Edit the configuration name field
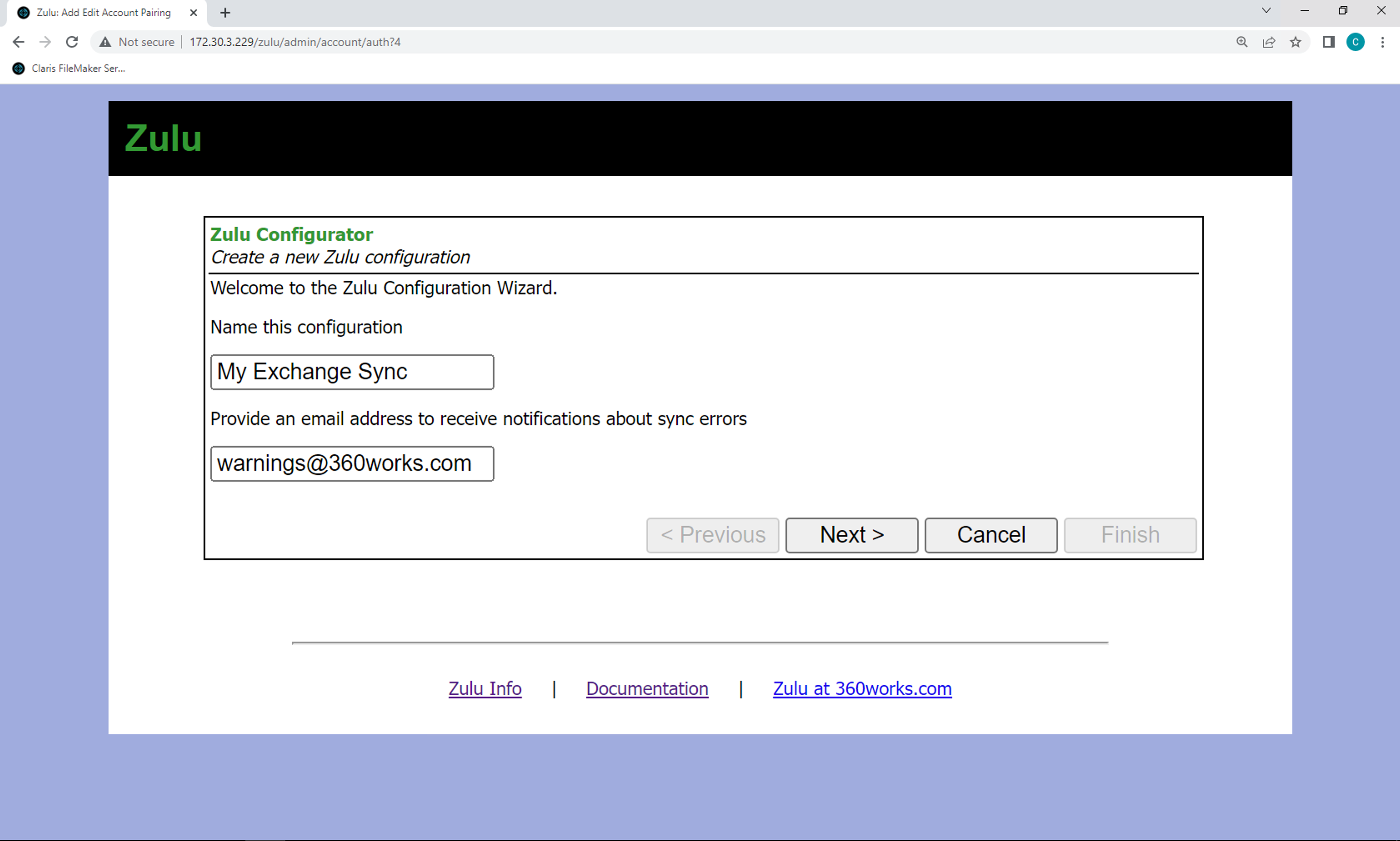Viewport: 1400px width, 841px height. (352, 372)
